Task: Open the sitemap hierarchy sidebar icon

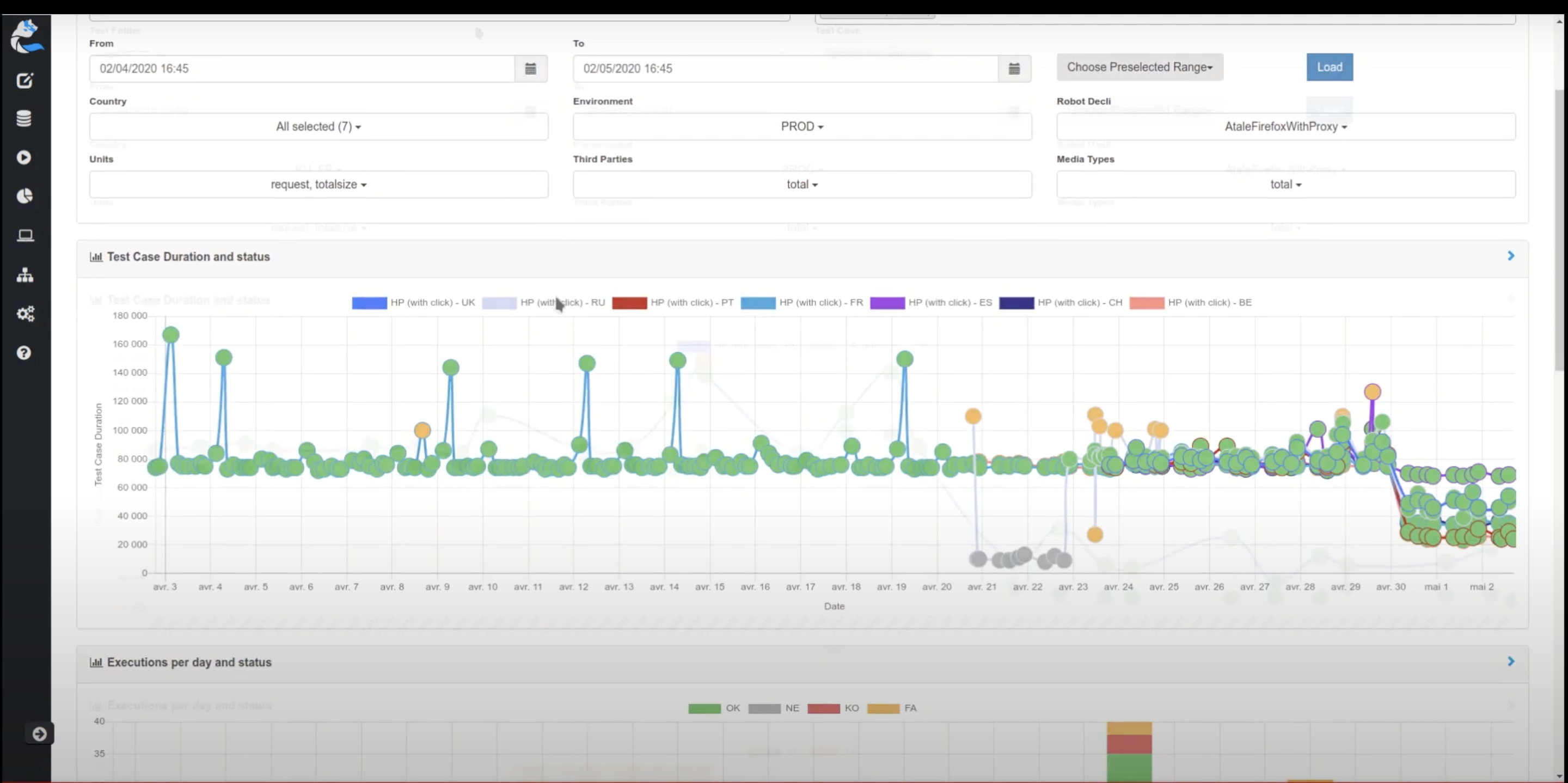Action: tap(24, 274)
